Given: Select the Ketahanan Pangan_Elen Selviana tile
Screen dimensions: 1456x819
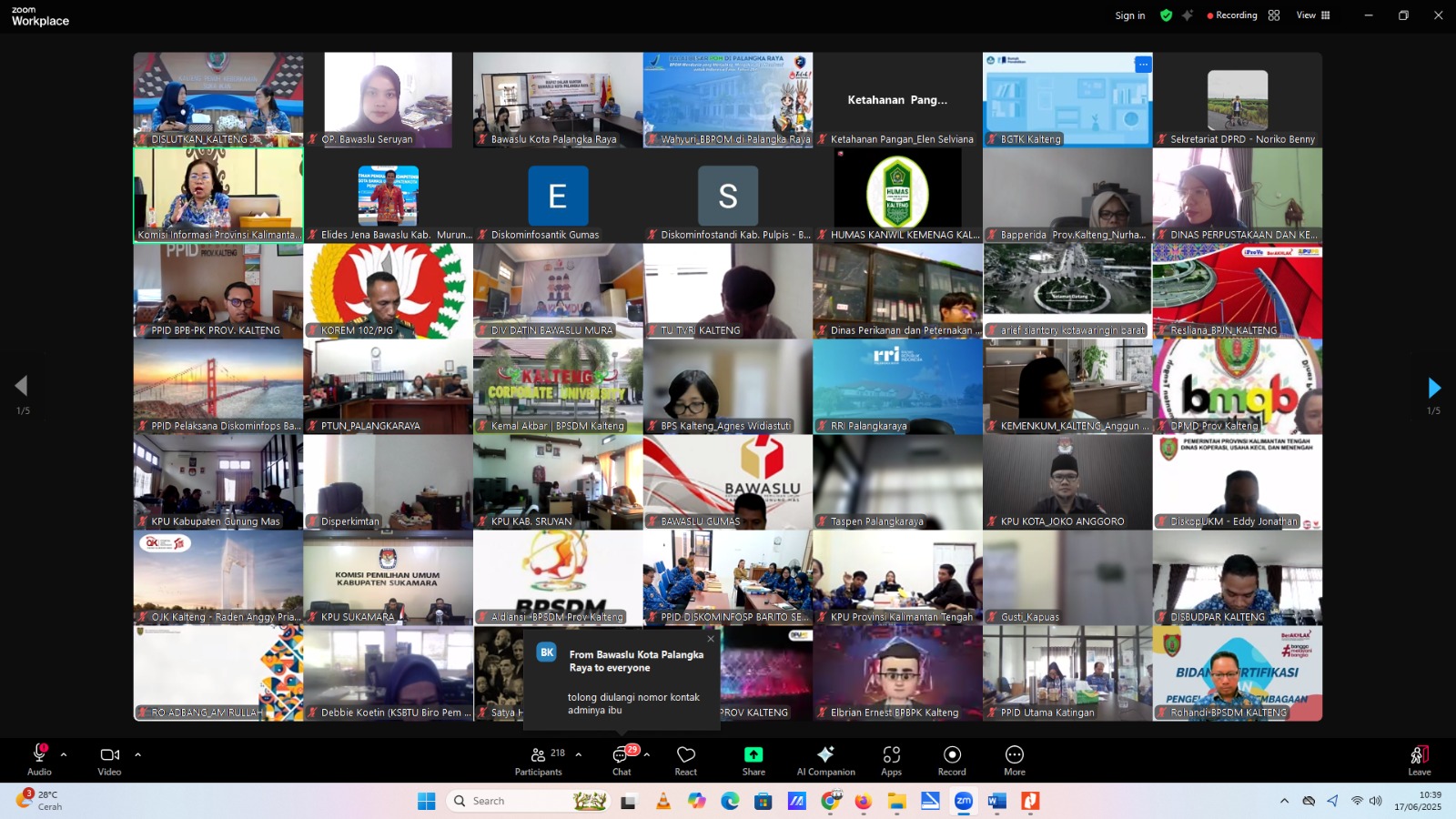Looking at the screenshot, I should coord(898,100).
